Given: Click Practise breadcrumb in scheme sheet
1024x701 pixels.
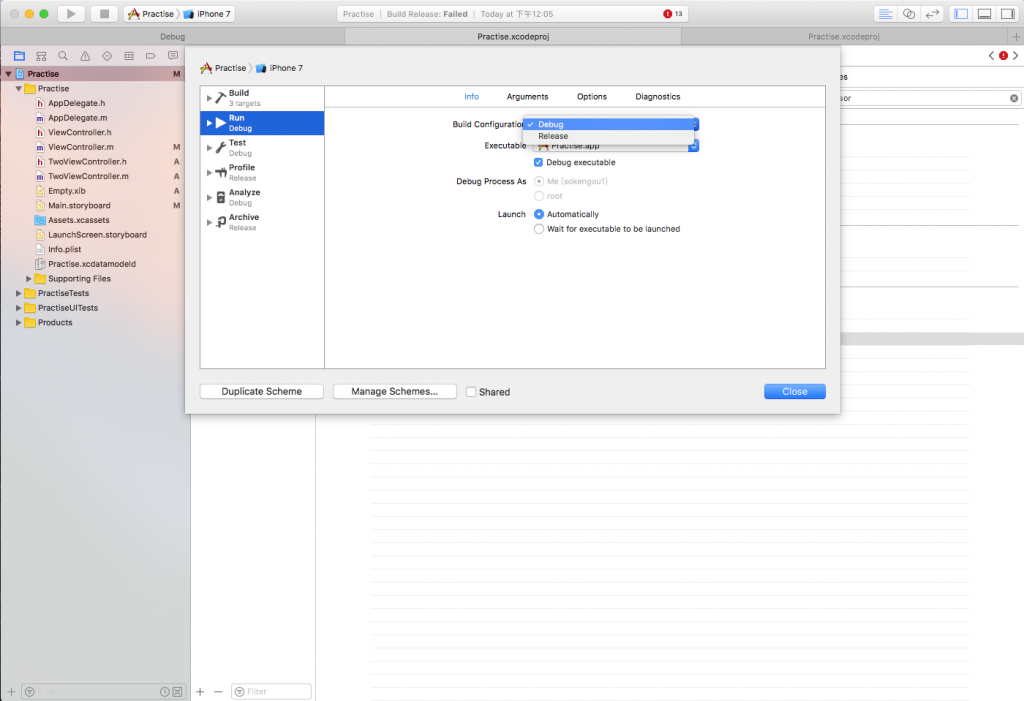Looking at the screenshot, I should pyautogui.click(x=223, y=68).
